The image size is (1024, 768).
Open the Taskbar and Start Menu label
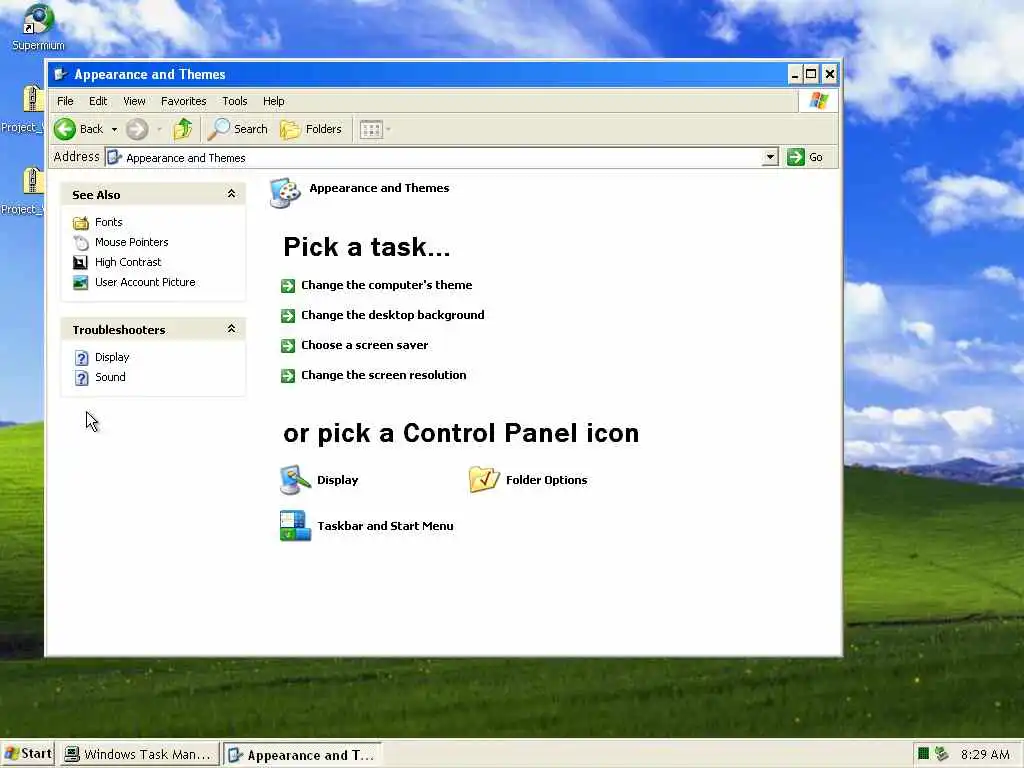point(385,526)
